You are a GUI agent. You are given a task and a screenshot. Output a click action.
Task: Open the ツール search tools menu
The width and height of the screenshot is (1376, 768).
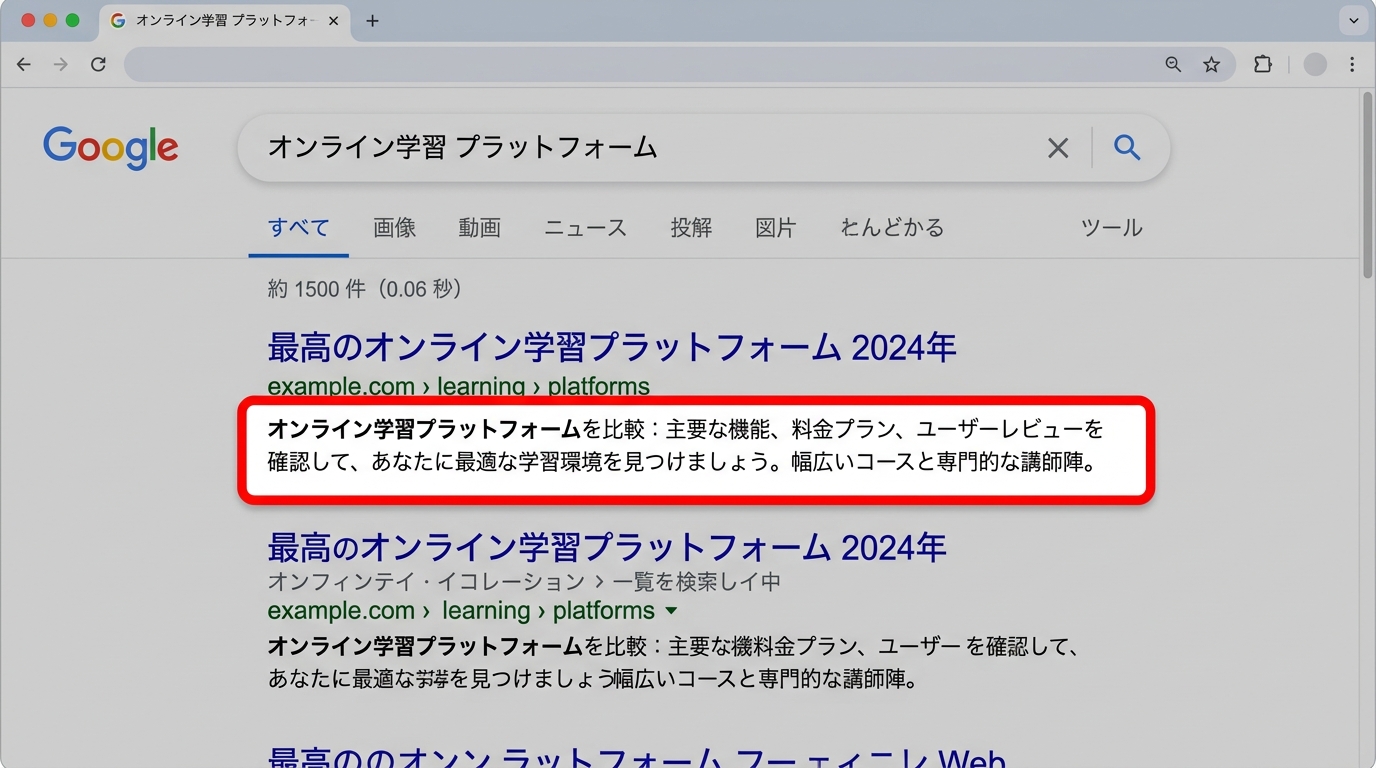click(x=1111, y=228)
